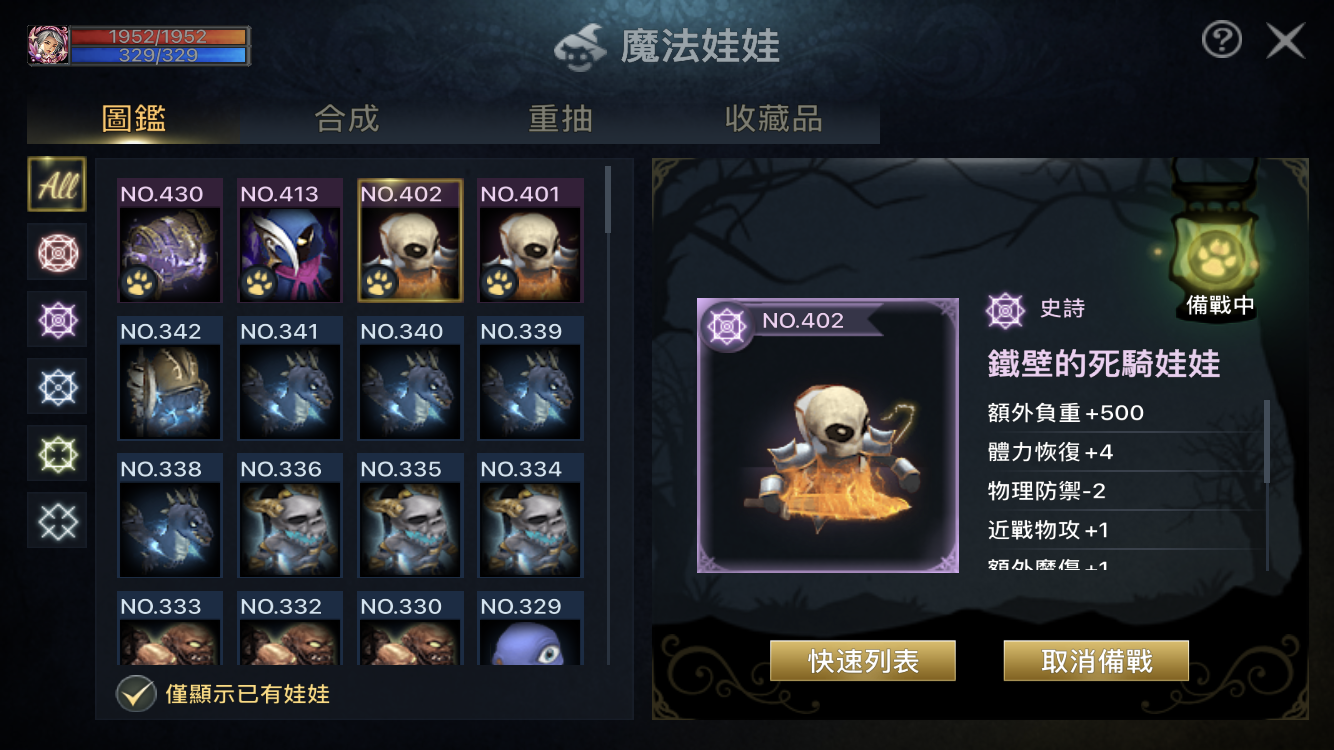Screen dimensions: 1334x750
Task: Click the player avatar portrait
Action: point(48,46)
